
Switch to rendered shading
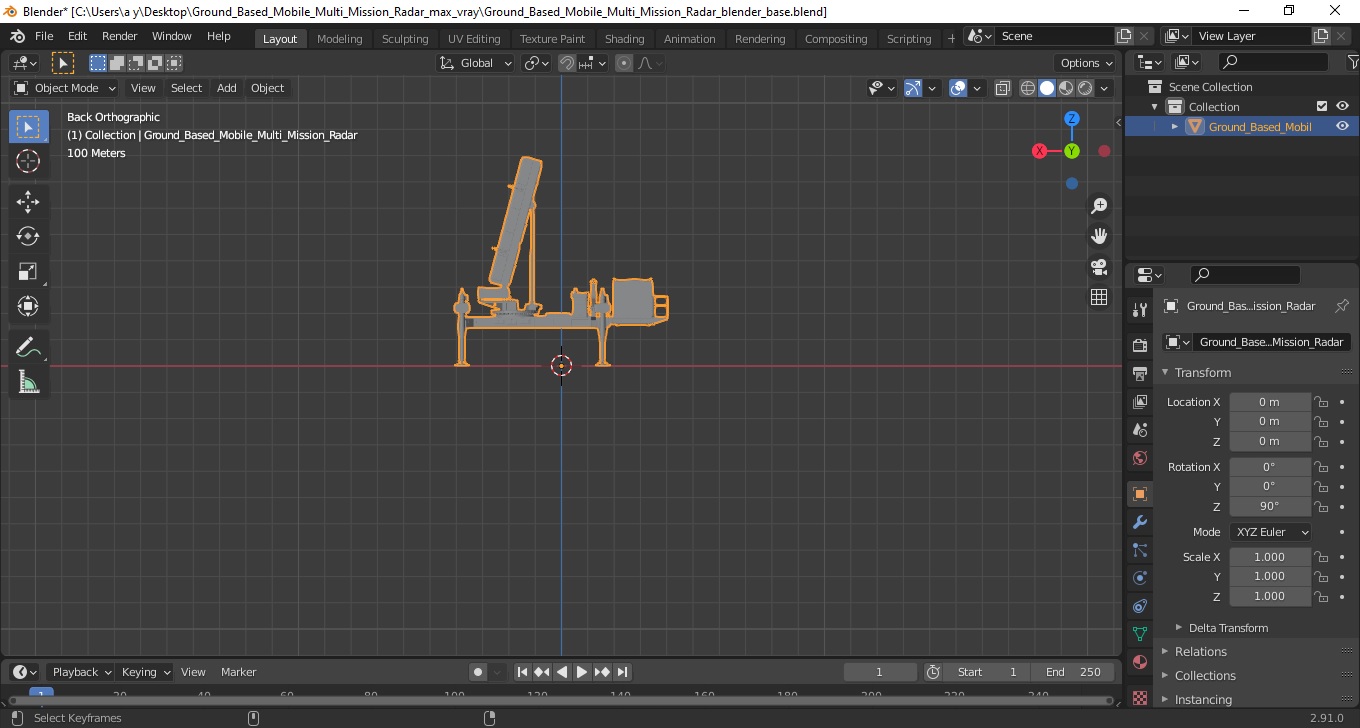click(x=1085, y=88)
